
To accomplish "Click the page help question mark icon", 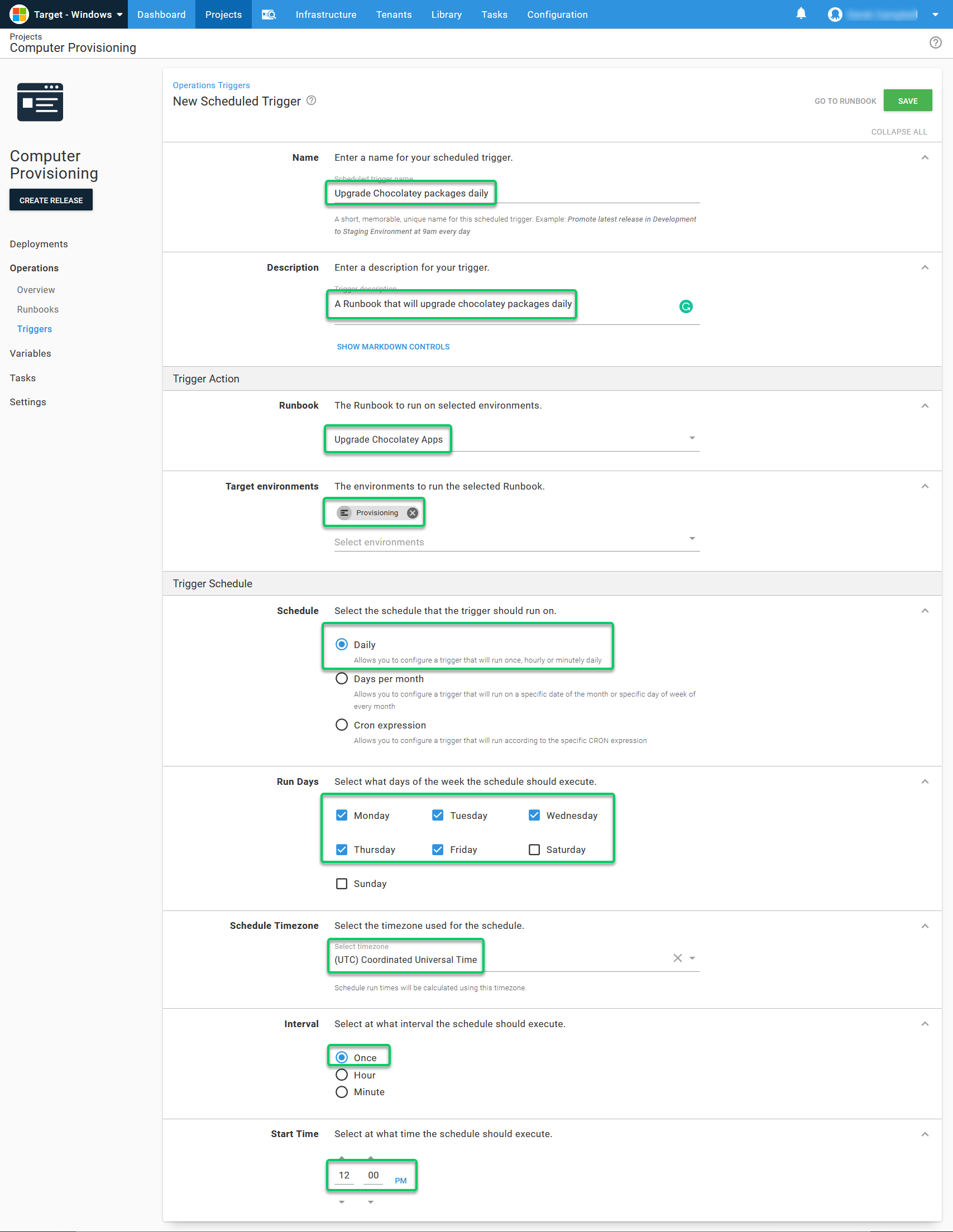I will tap(935, 43).
